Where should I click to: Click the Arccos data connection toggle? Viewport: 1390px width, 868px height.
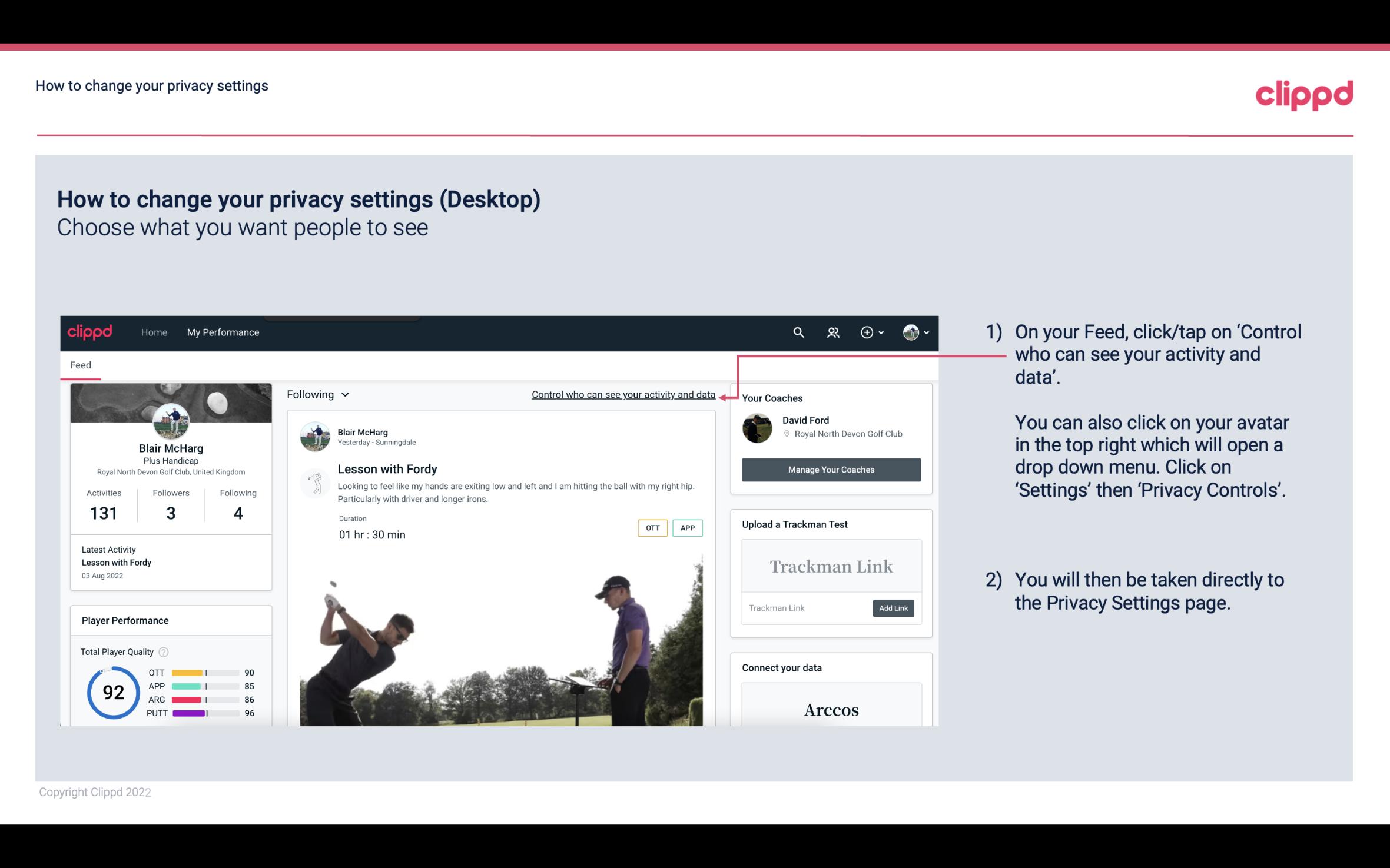tap(831, 709)
